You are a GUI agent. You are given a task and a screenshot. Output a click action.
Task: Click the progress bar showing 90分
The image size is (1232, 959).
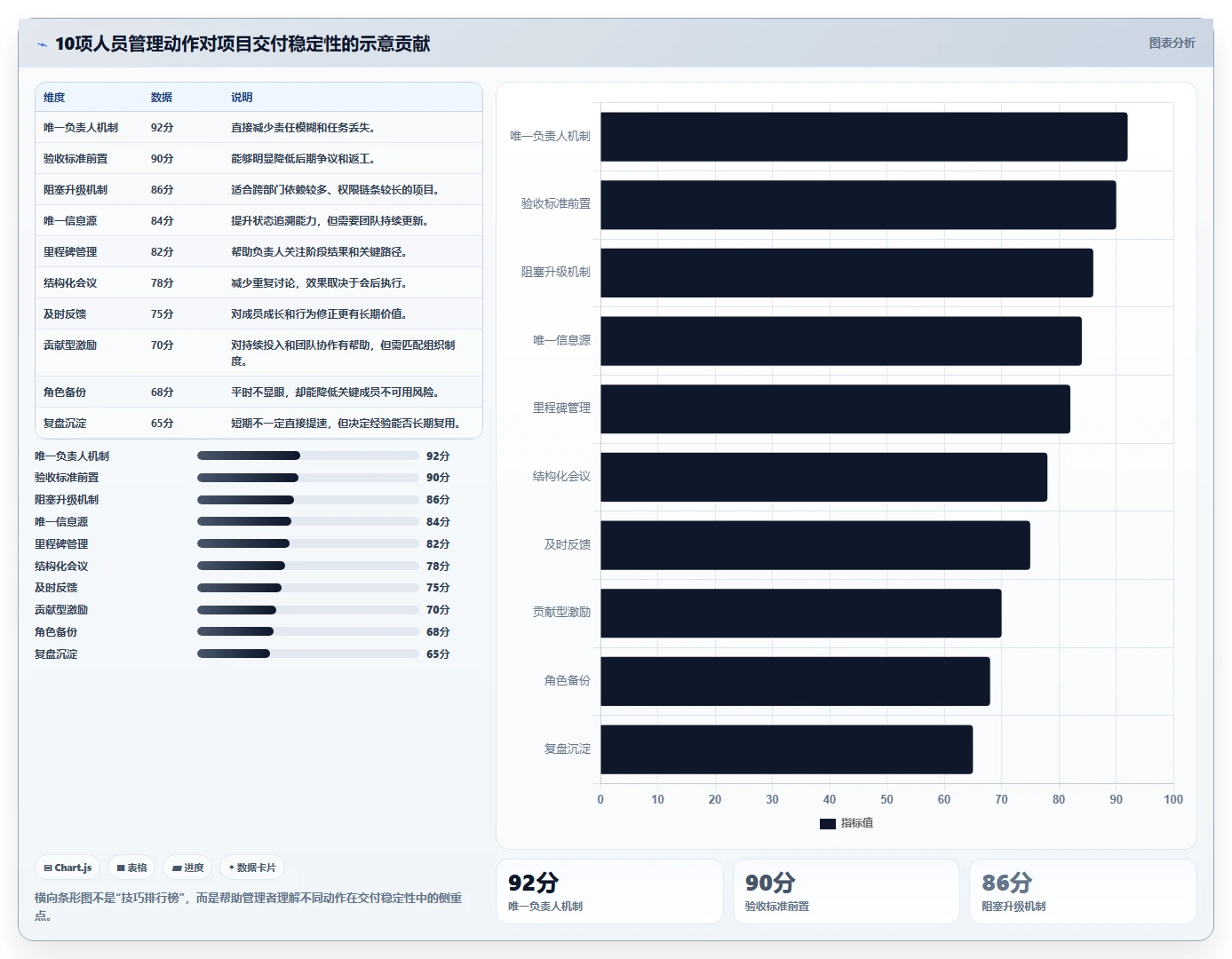[308, 478]
